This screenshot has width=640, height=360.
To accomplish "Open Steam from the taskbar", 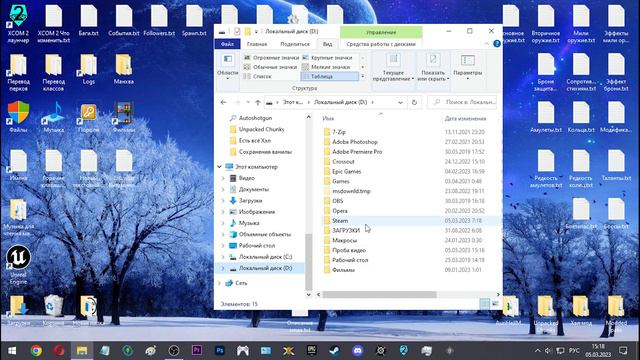I will [335, 351].
